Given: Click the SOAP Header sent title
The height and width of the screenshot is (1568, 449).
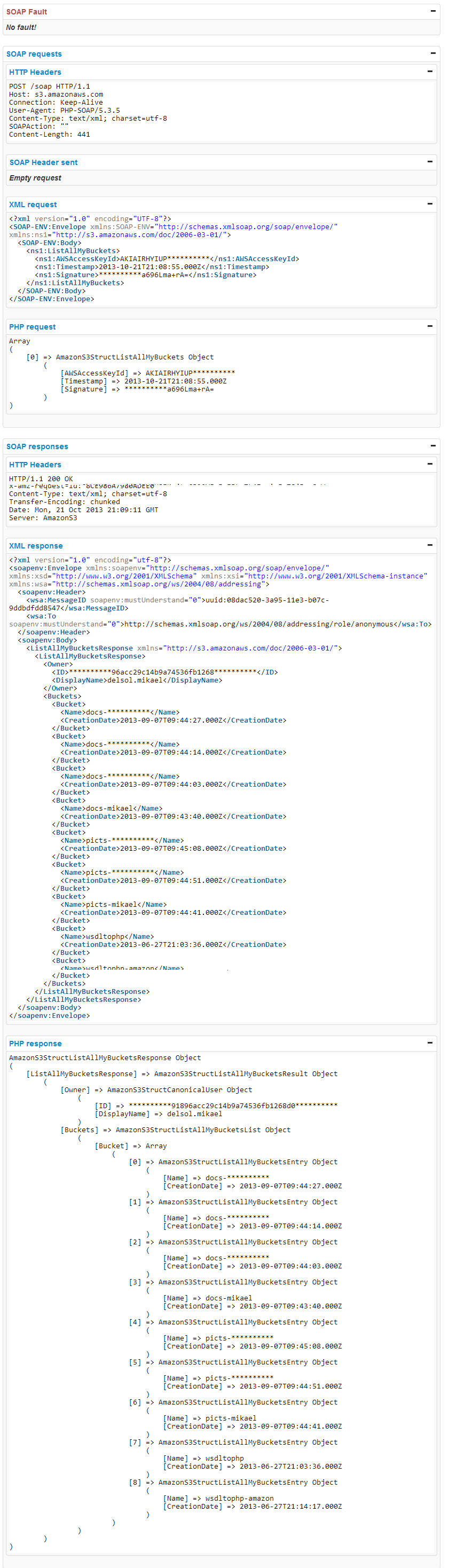Looking at the screenshot, I should click(43, 162).
